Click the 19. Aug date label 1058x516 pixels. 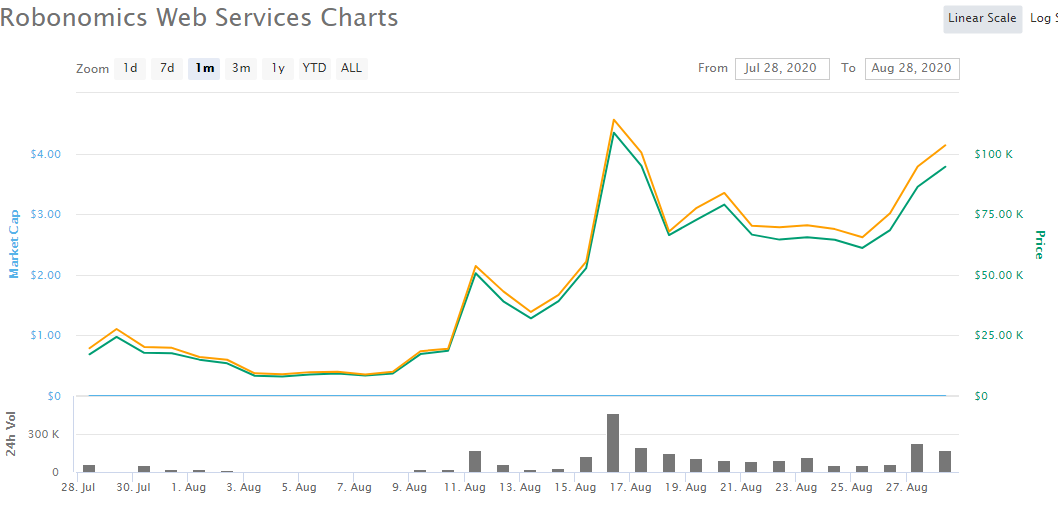coord(687,487)
